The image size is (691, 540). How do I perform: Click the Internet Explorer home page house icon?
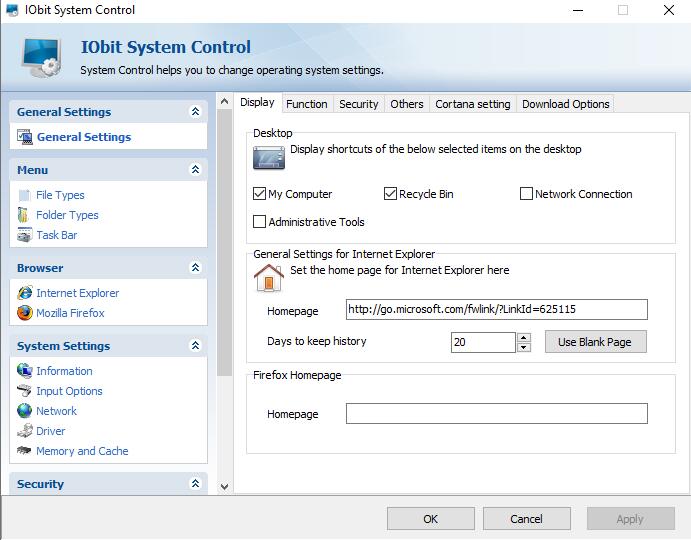[x=268, y=278]
